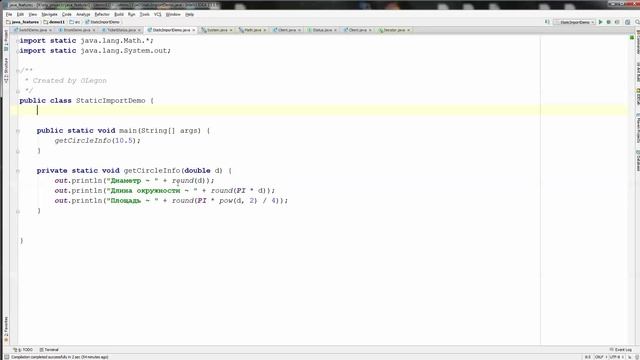Close the Iterator.java tab
Screen dimensions: 640x360
pos(409,30)
